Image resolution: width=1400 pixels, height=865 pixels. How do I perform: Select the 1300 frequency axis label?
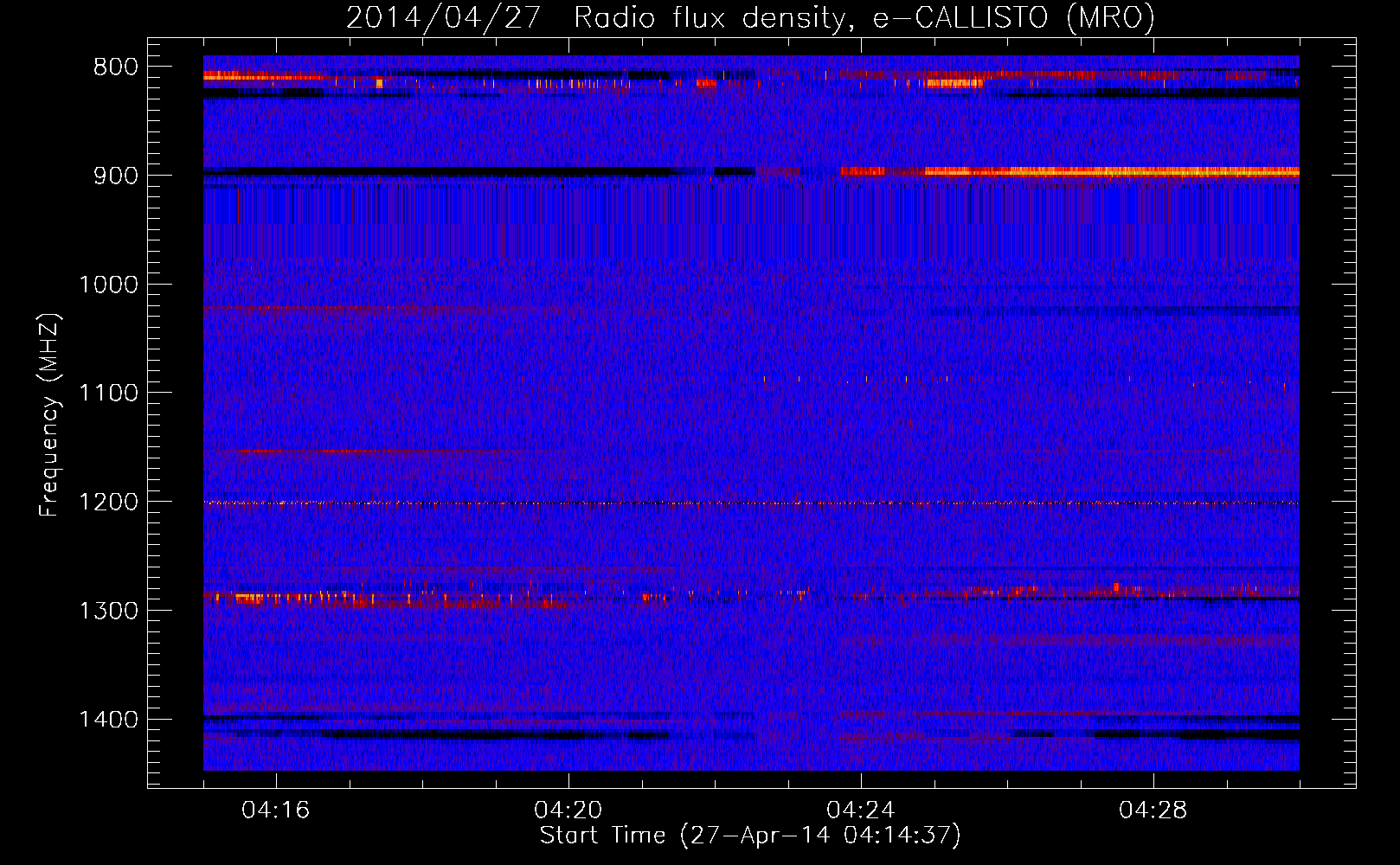point(107,611)
